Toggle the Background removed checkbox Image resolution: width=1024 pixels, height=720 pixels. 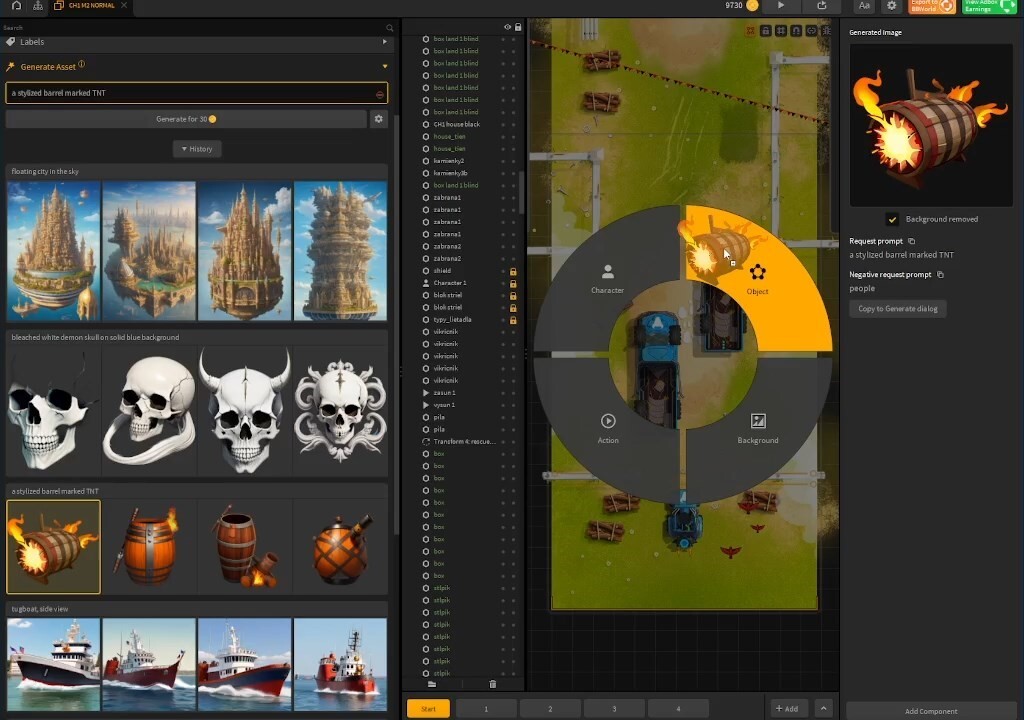892,219
